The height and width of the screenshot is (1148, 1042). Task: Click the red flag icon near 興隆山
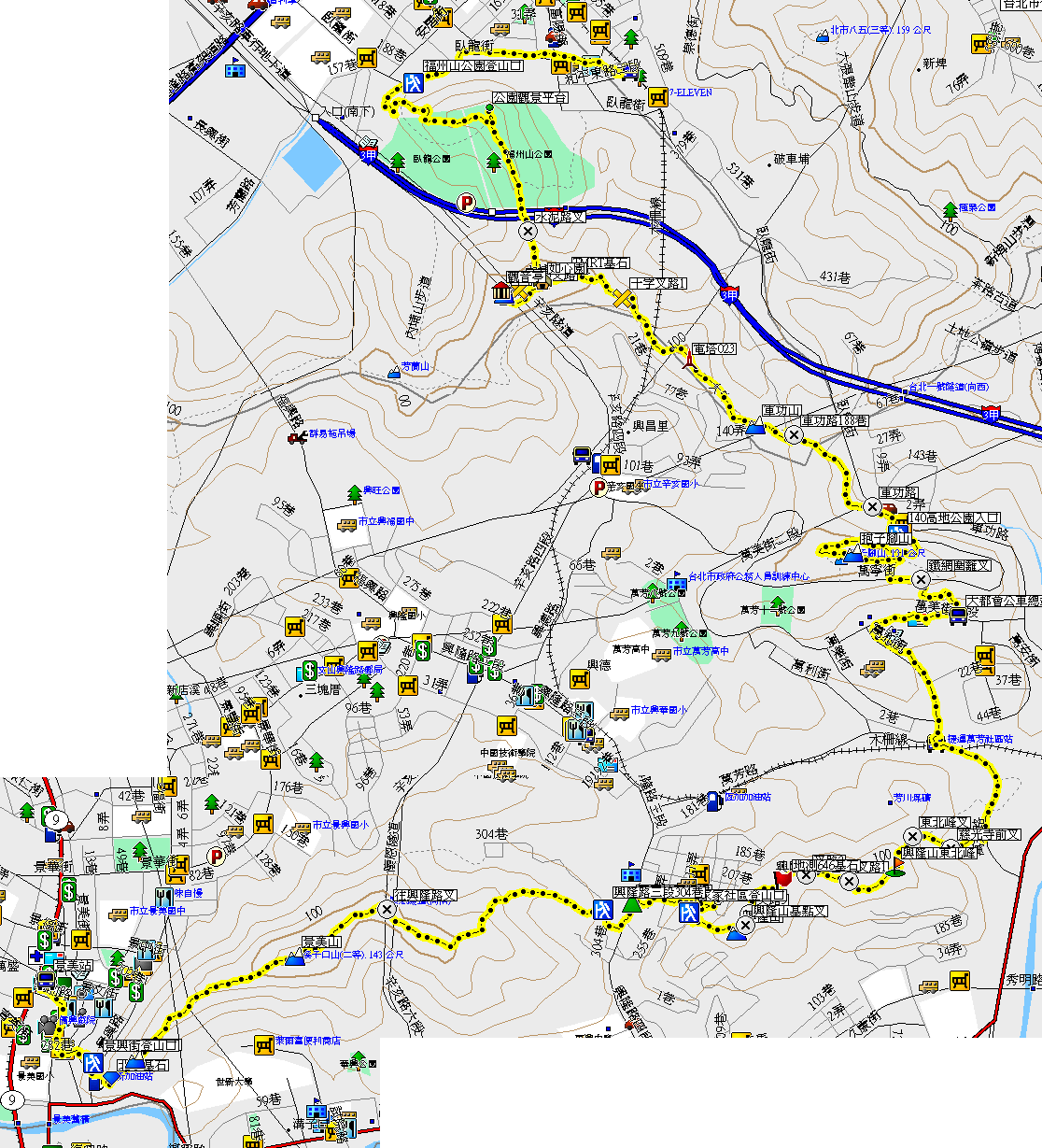click(x=782, y=877)
